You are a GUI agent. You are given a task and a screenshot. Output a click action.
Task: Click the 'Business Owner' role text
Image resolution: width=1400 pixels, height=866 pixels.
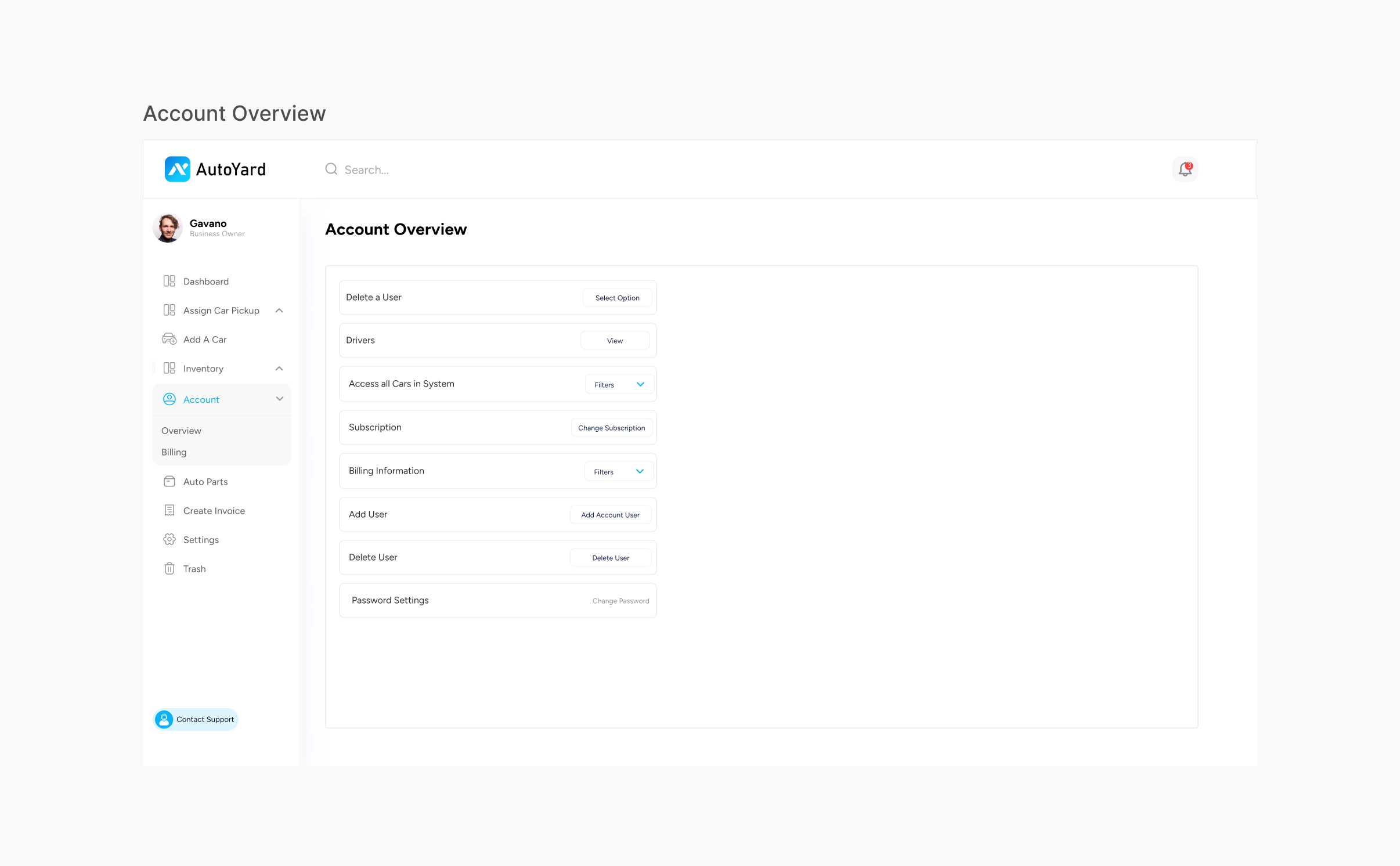click(217, 234)
